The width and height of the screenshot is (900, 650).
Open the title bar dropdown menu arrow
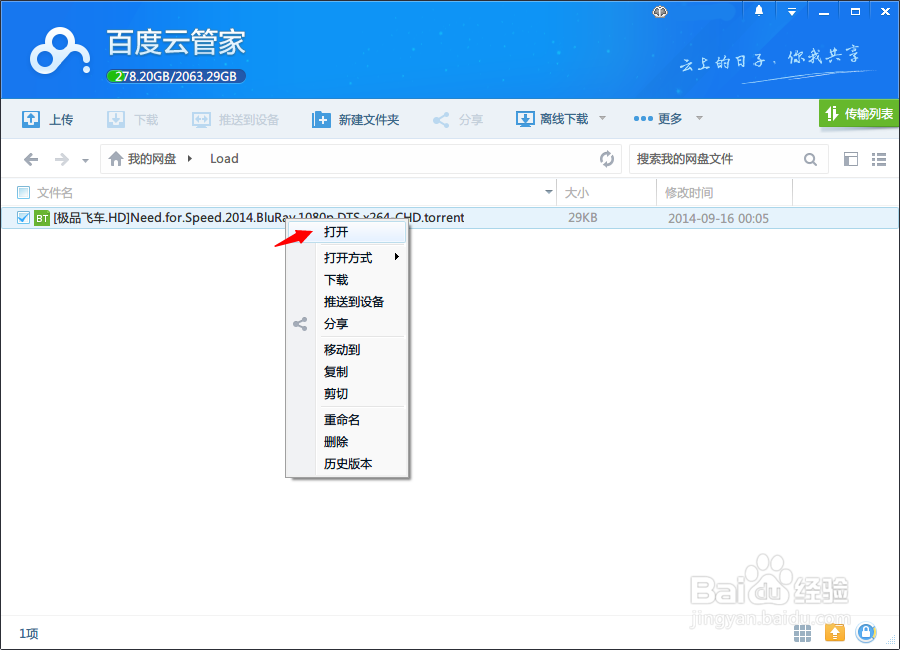coord(792,11)
